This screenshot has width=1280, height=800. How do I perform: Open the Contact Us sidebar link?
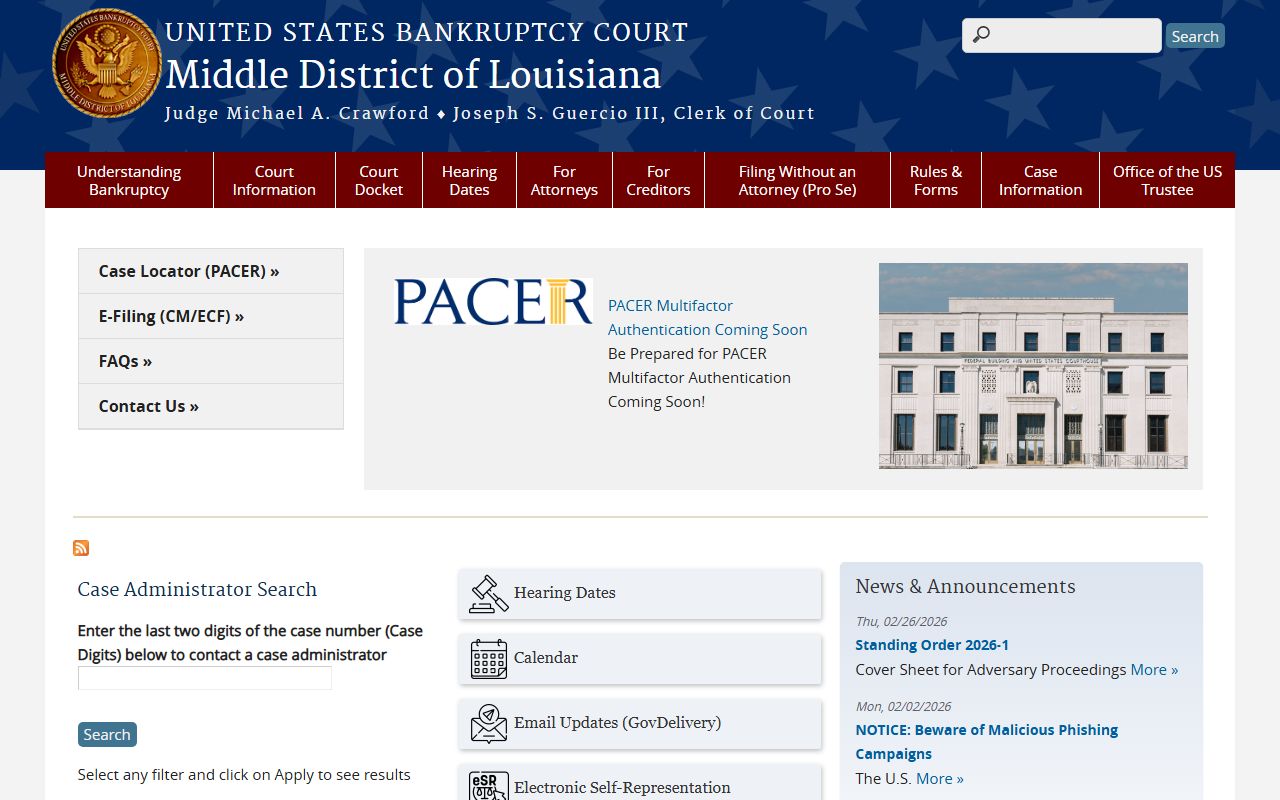click(x=211, y=406)
